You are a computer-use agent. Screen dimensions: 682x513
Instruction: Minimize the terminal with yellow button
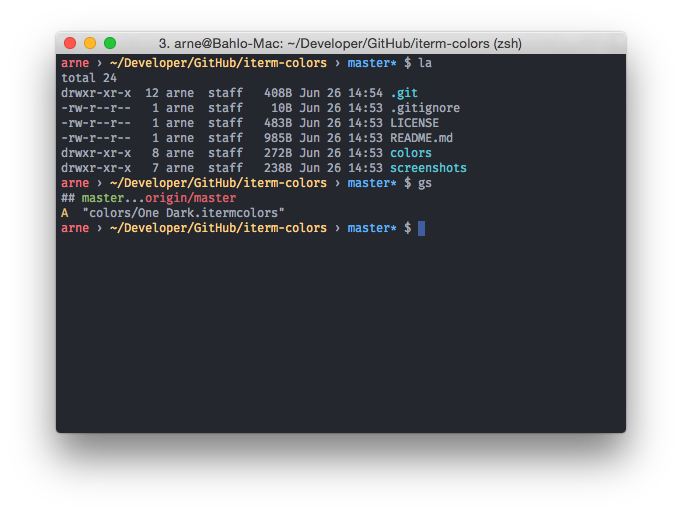click(x=90, y=43)
